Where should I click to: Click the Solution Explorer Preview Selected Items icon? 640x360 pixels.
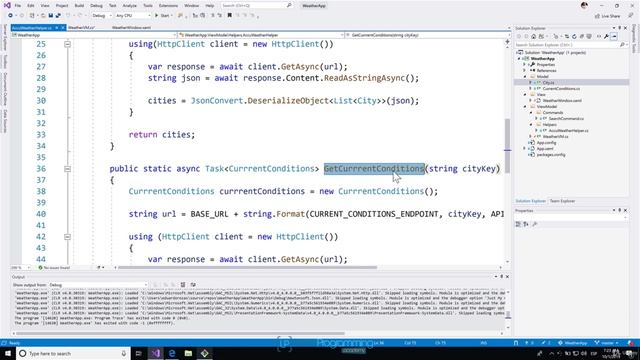(x=614, y=36)
